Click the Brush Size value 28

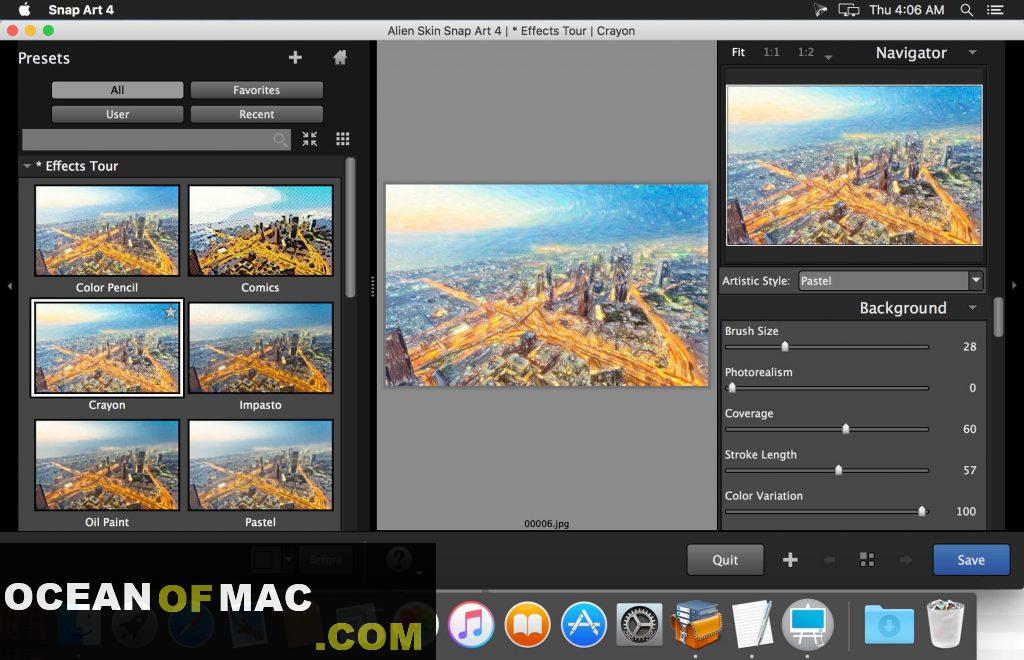[970, 347]
